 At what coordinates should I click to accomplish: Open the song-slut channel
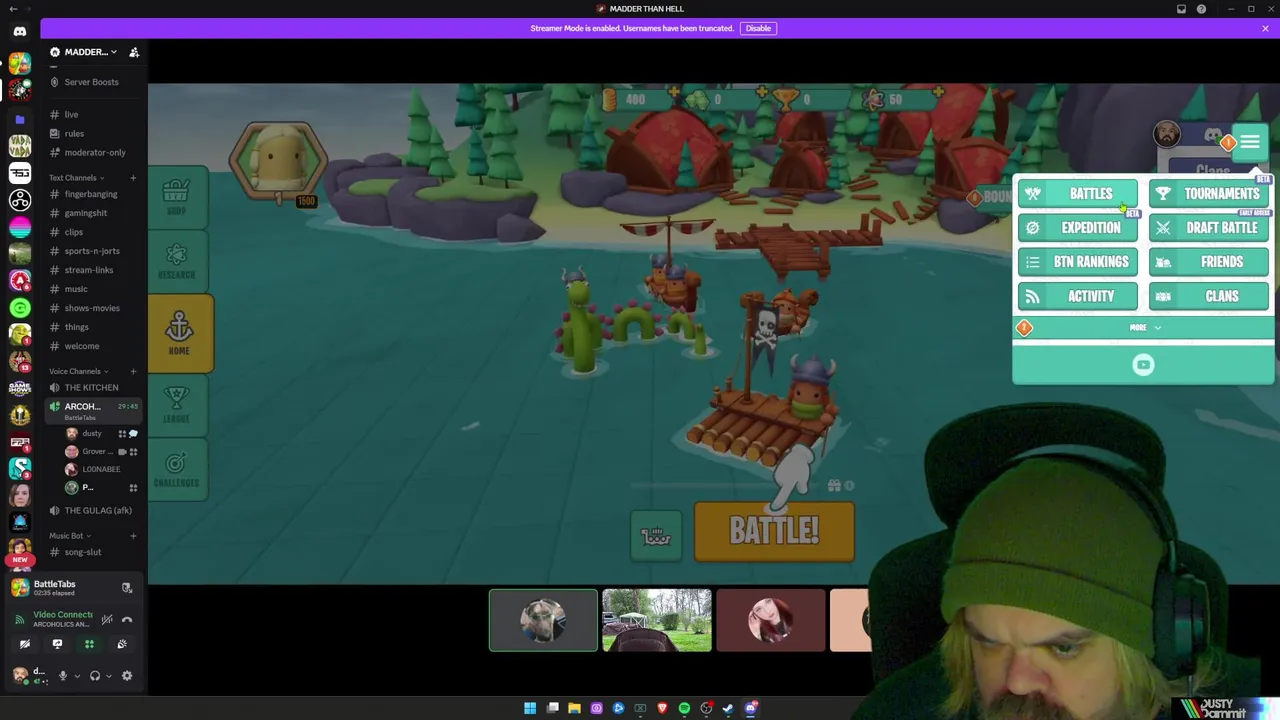[94, 552]
